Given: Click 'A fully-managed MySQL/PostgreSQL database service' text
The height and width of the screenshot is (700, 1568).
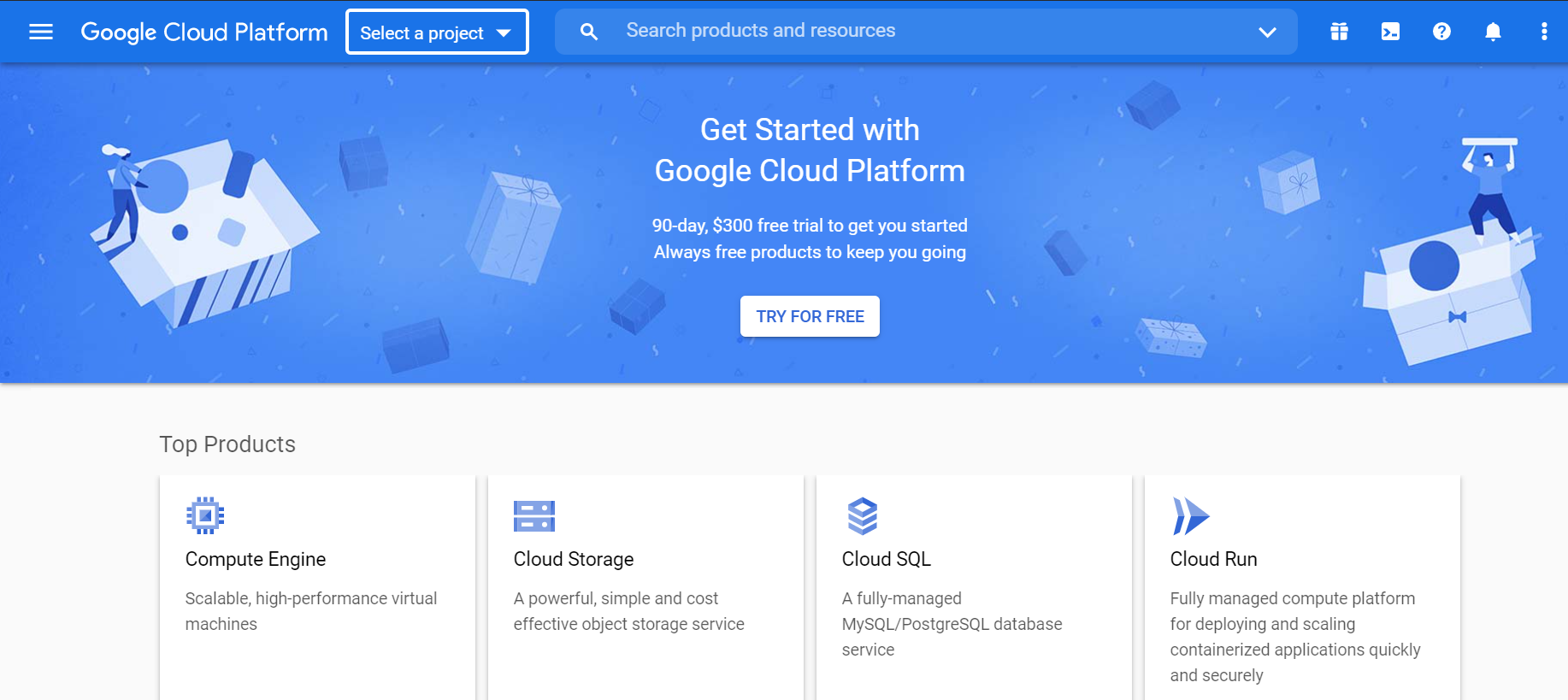Looking at the screenshot, I should 952,624.
